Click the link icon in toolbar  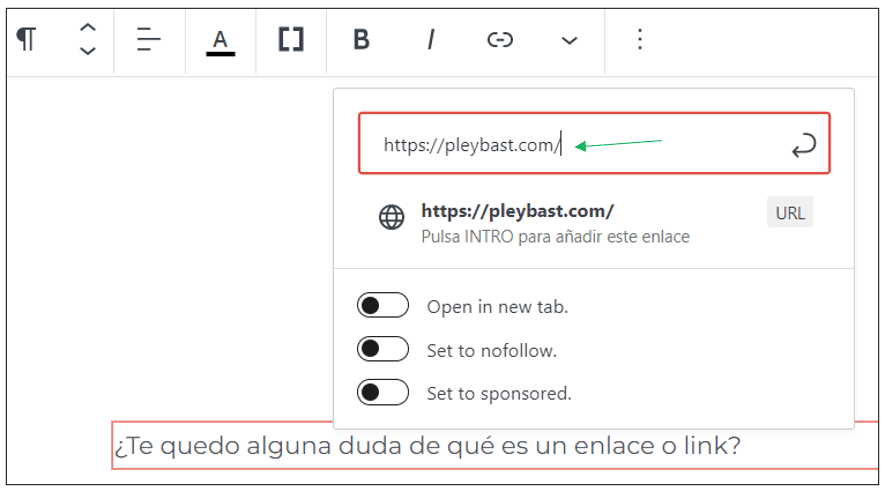pos(499,40)
